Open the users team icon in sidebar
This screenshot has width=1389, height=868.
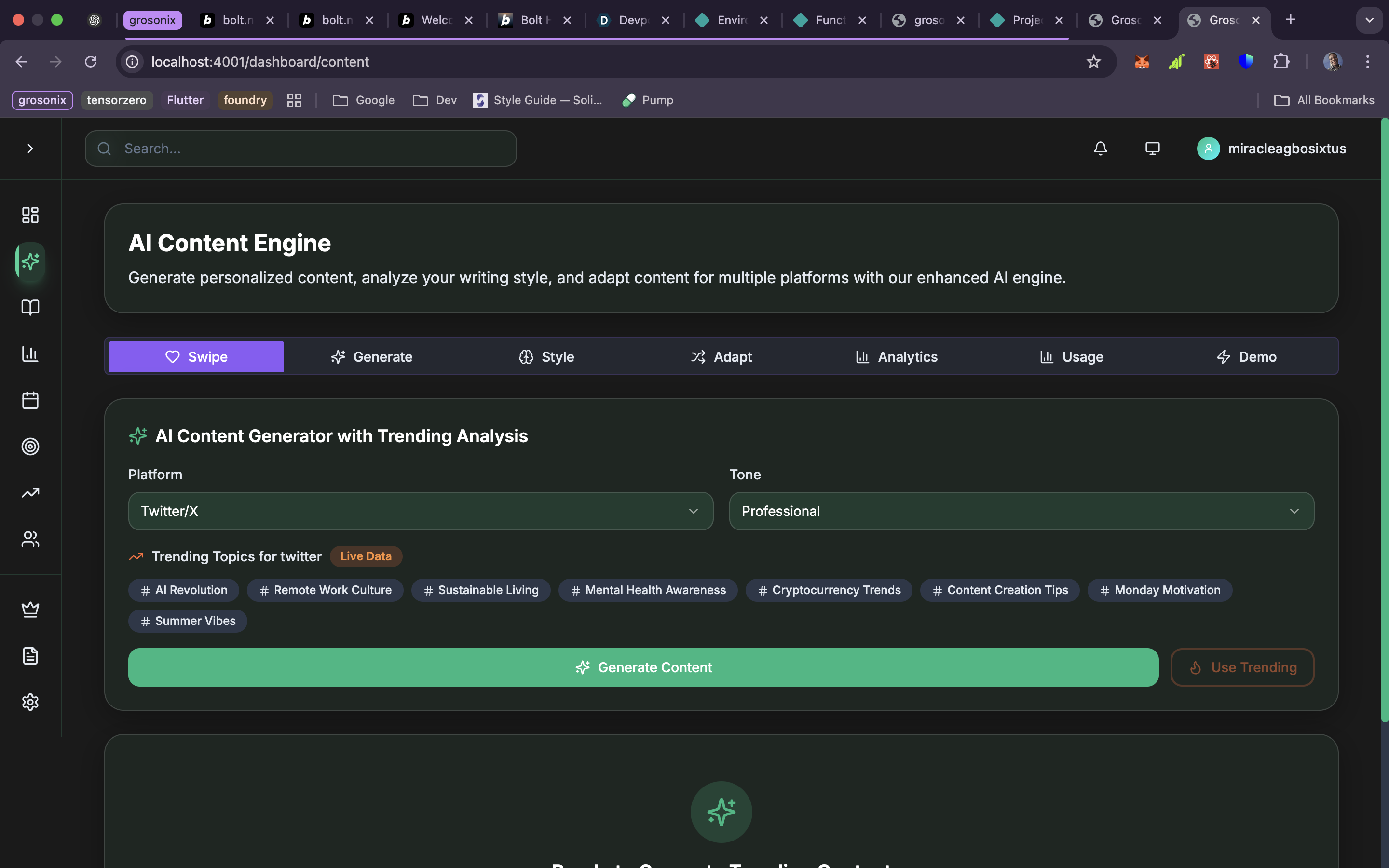coord(30,539)
